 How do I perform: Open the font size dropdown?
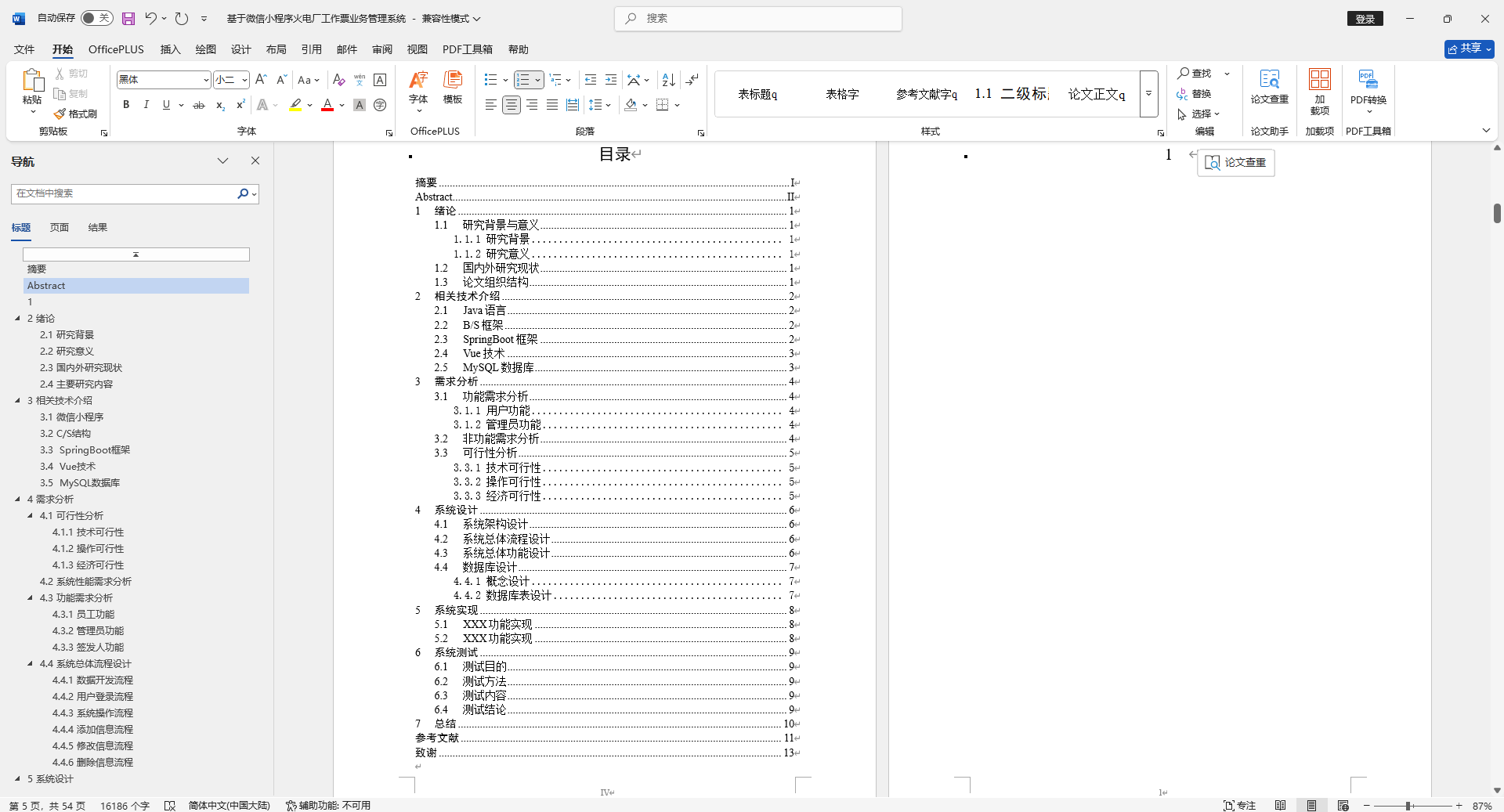coord(242,79)
